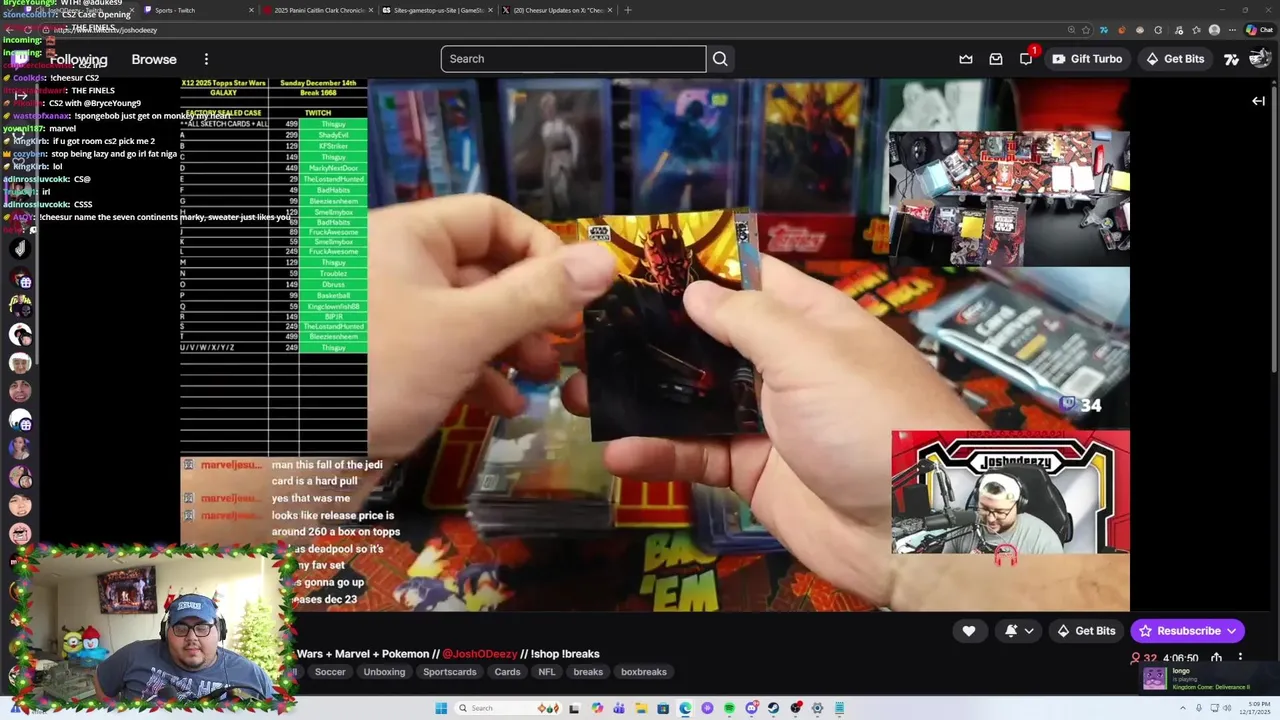Click Get Bits below the video
The image size is (1280, 720).
1086,631
